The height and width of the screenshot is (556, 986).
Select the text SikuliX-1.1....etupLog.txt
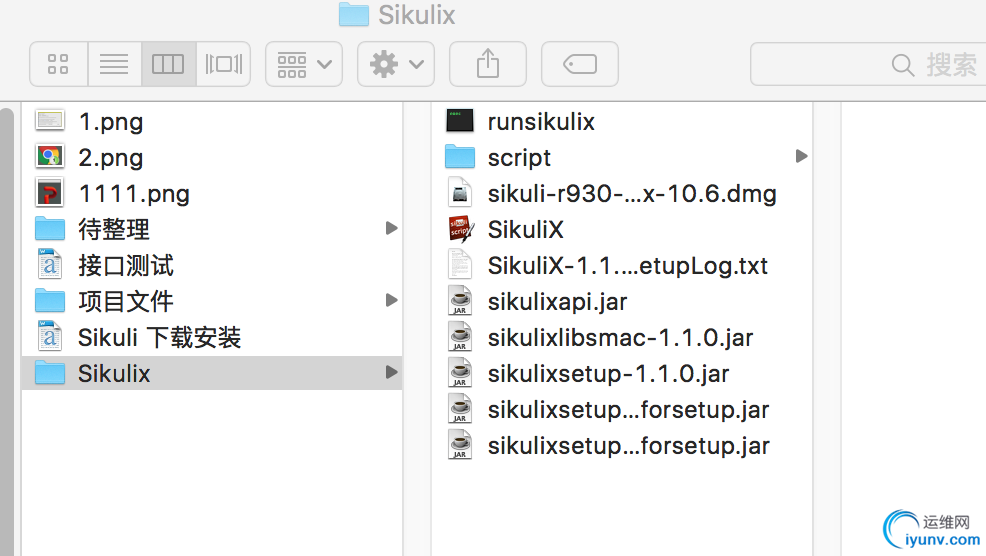(x=628, y=266)
